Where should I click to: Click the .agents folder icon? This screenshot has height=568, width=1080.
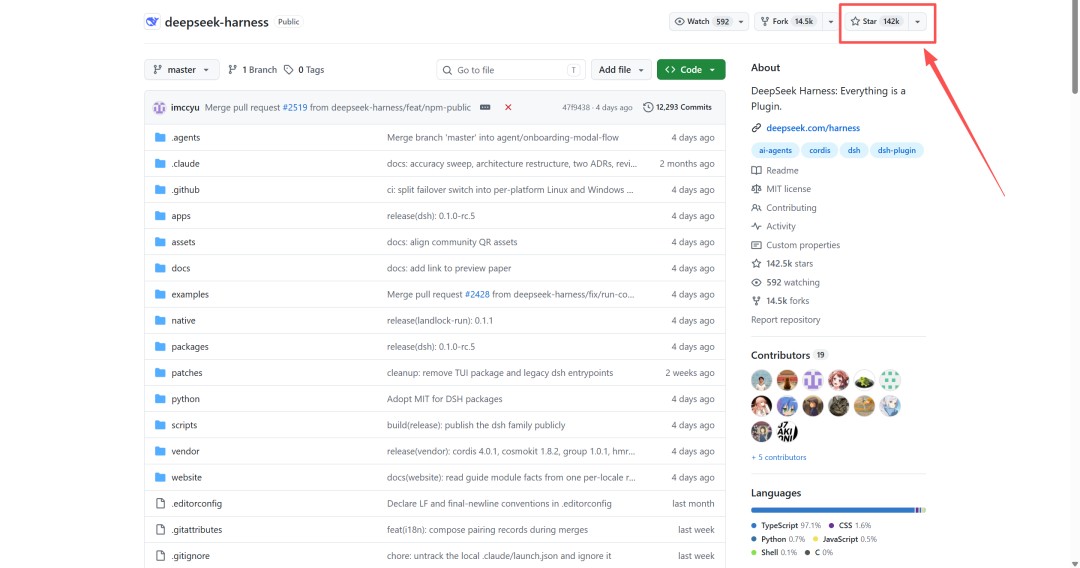(160, 137)
